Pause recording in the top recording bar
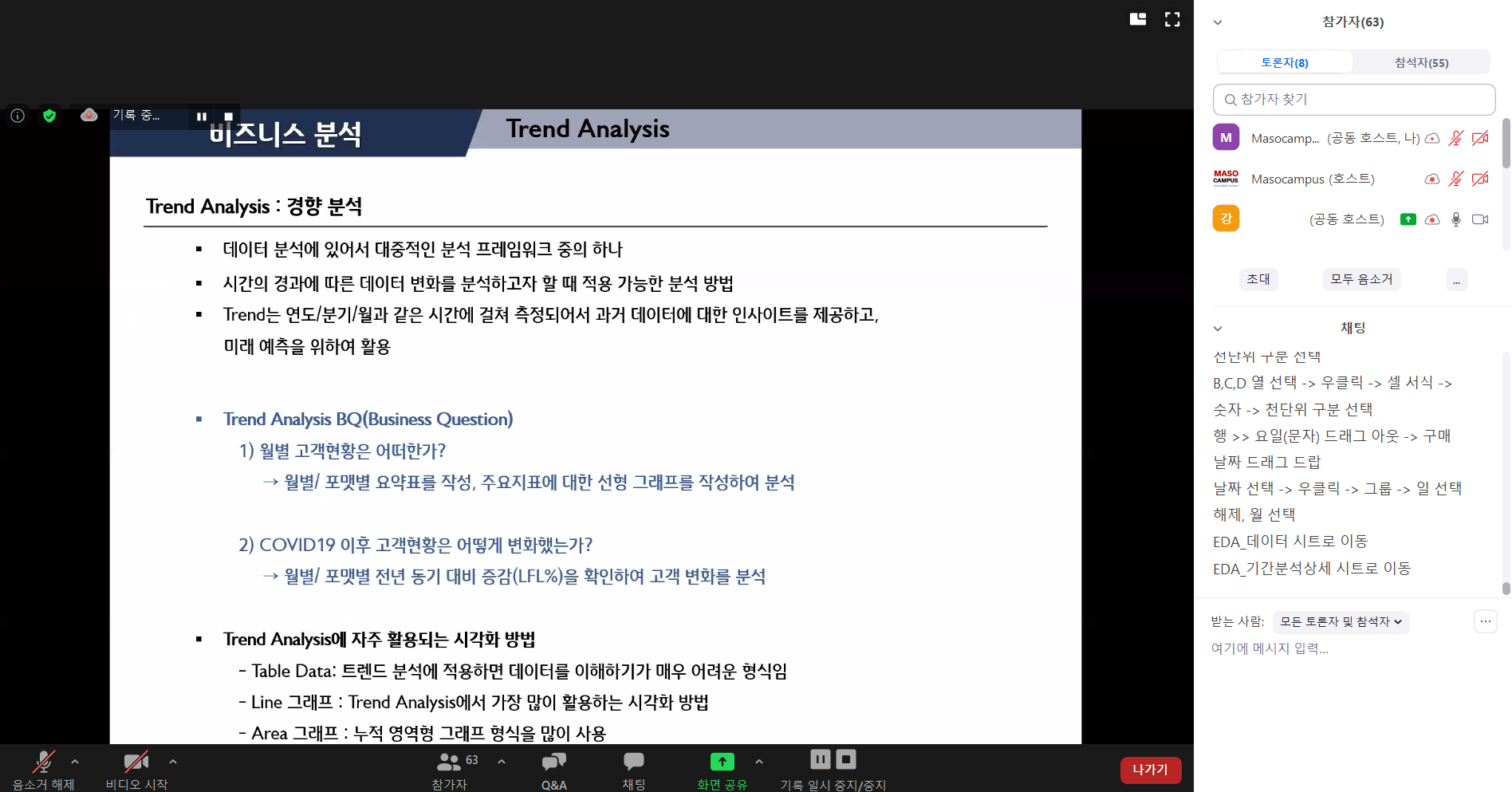Viewport: 1512px width, 792px height. 202,116
